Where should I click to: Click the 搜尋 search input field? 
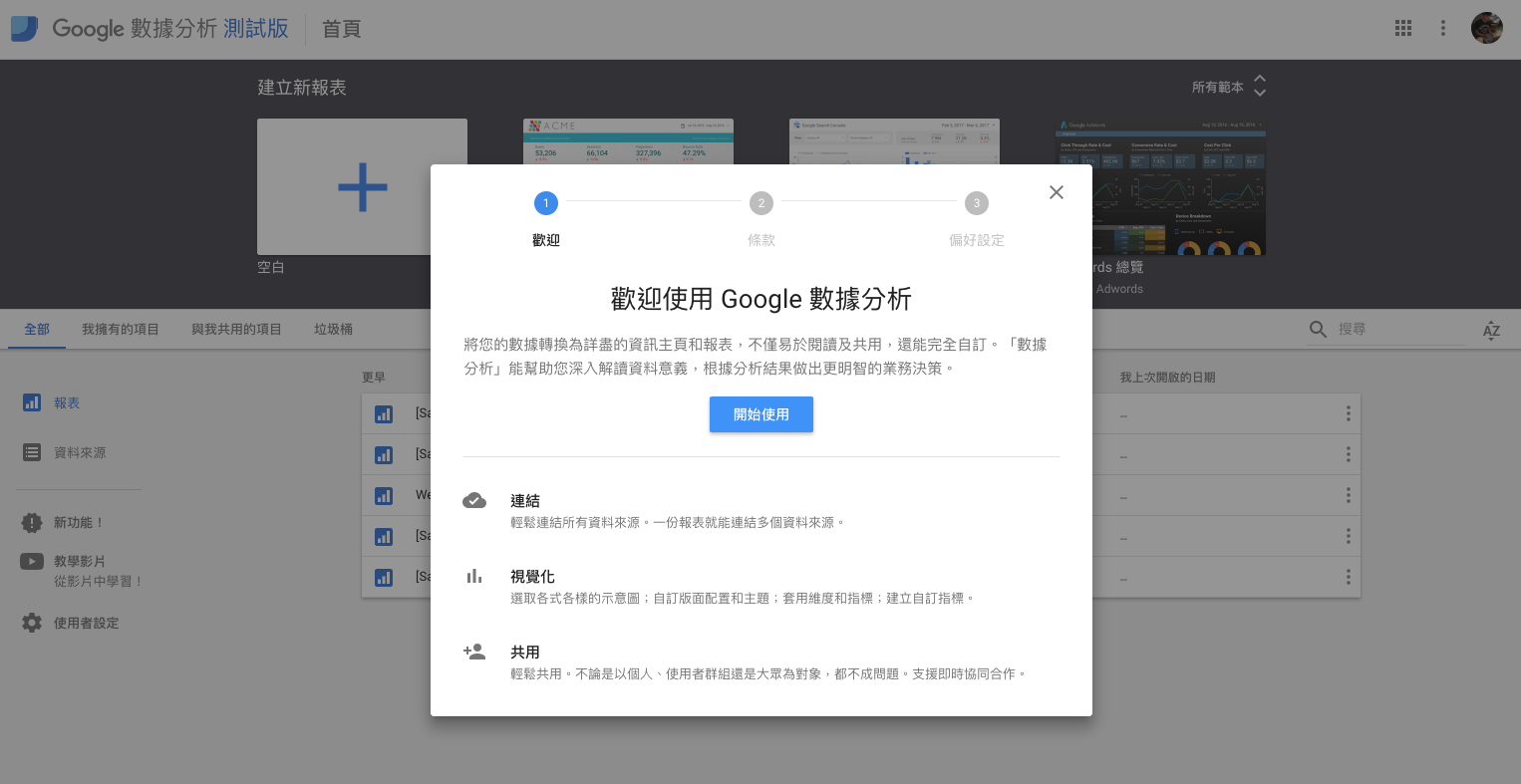point(1400,329)
